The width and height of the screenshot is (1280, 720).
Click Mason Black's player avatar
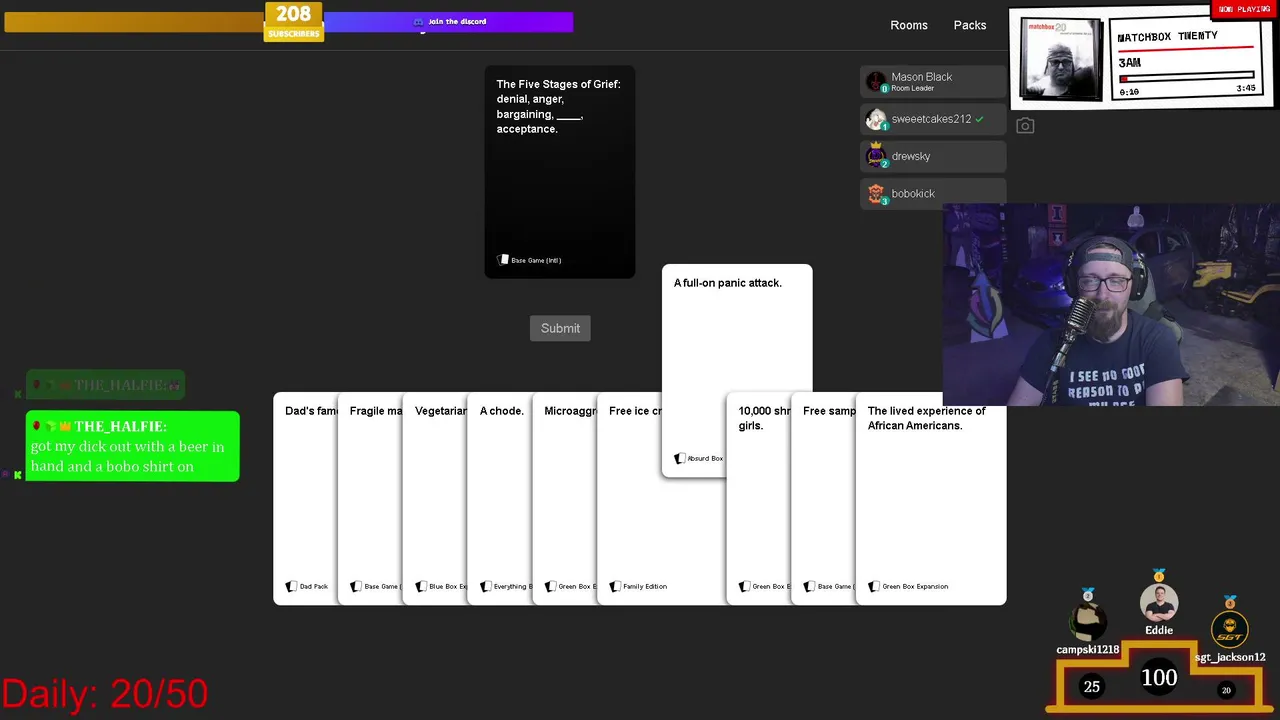(876, 81)
